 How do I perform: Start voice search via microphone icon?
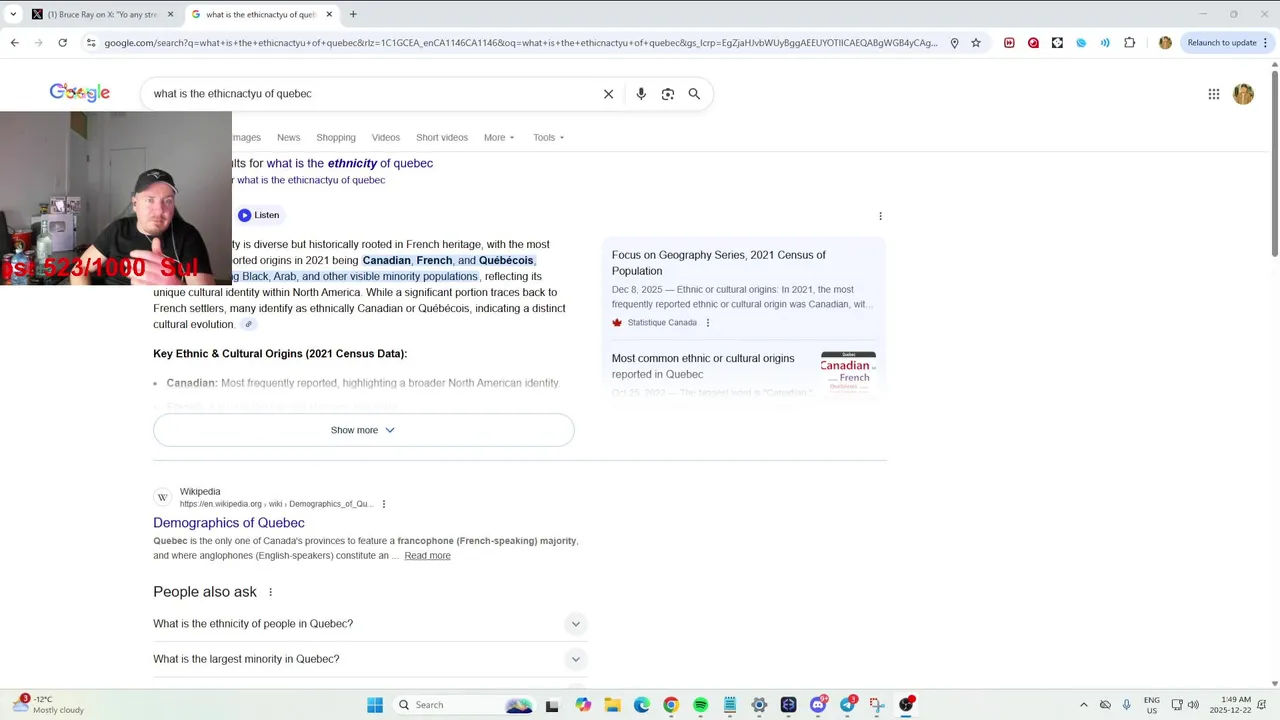(x=641, y=94)
